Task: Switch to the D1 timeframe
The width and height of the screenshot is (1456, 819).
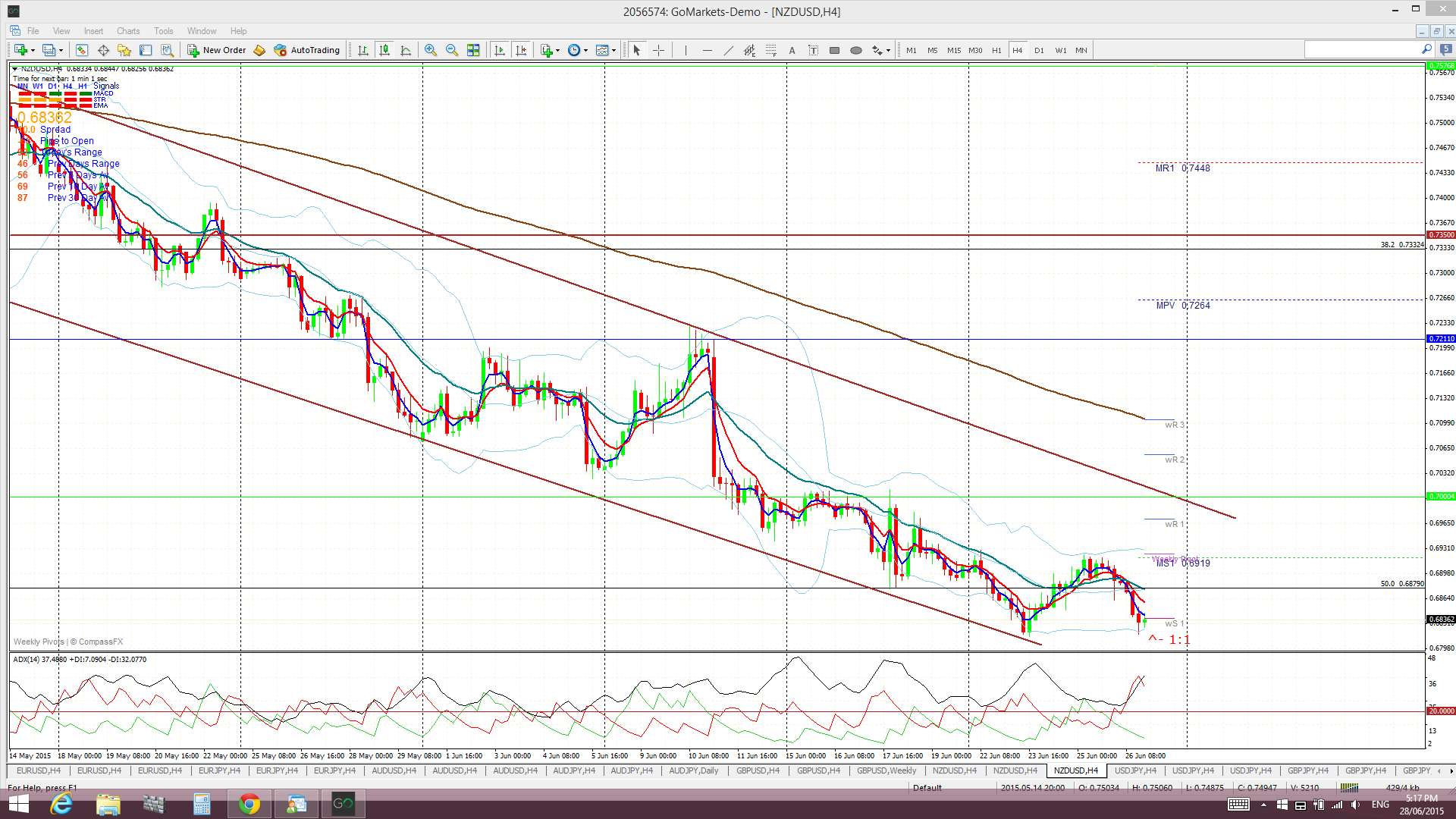Action: (x=1039, y=50)
